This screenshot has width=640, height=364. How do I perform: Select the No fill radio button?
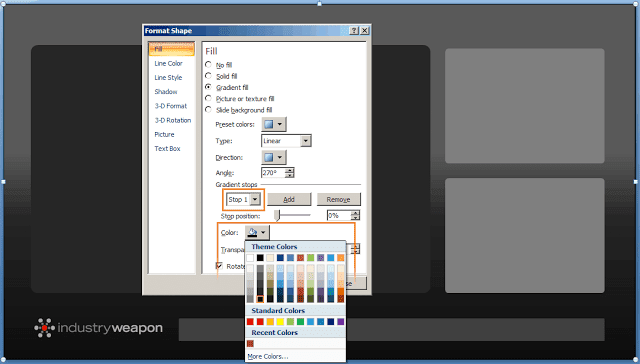209,64
